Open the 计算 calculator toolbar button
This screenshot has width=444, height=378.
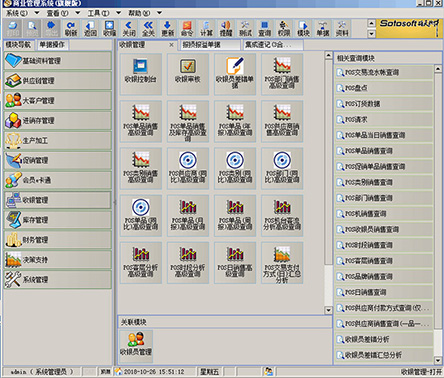coord(206,28)
